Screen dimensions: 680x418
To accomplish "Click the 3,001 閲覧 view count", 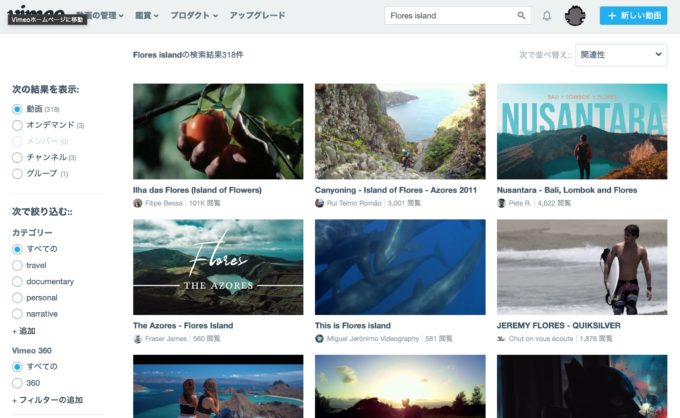I will 404,203.
